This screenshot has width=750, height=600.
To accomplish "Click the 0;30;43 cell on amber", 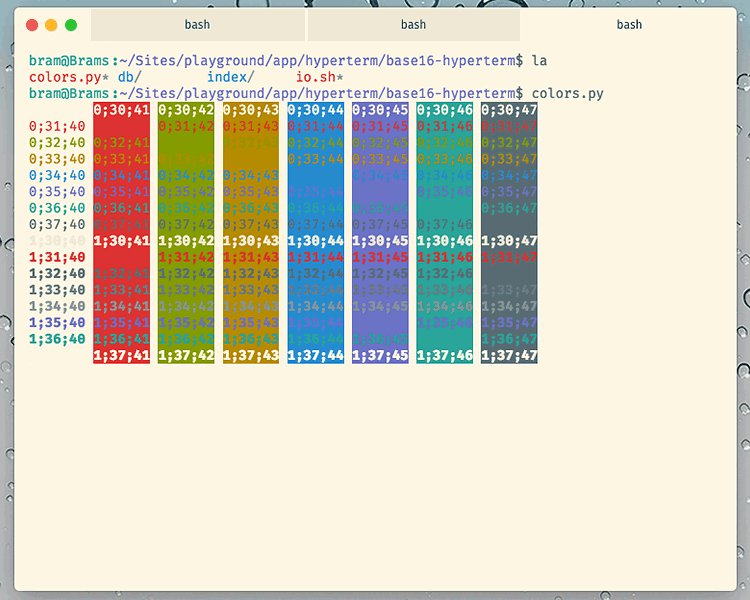I will [x=251, y=110].
